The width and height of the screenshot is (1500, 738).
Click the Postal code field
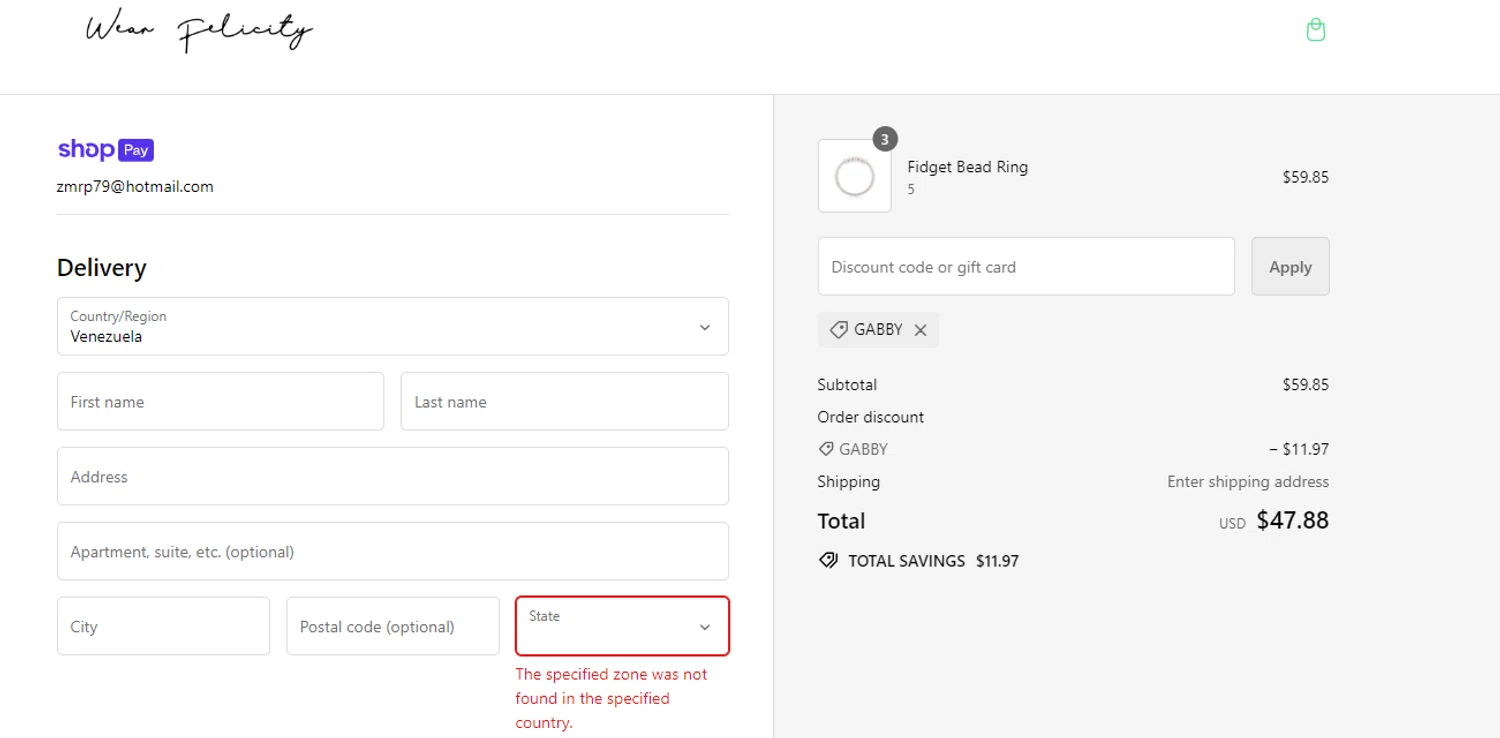click(392, 626)
